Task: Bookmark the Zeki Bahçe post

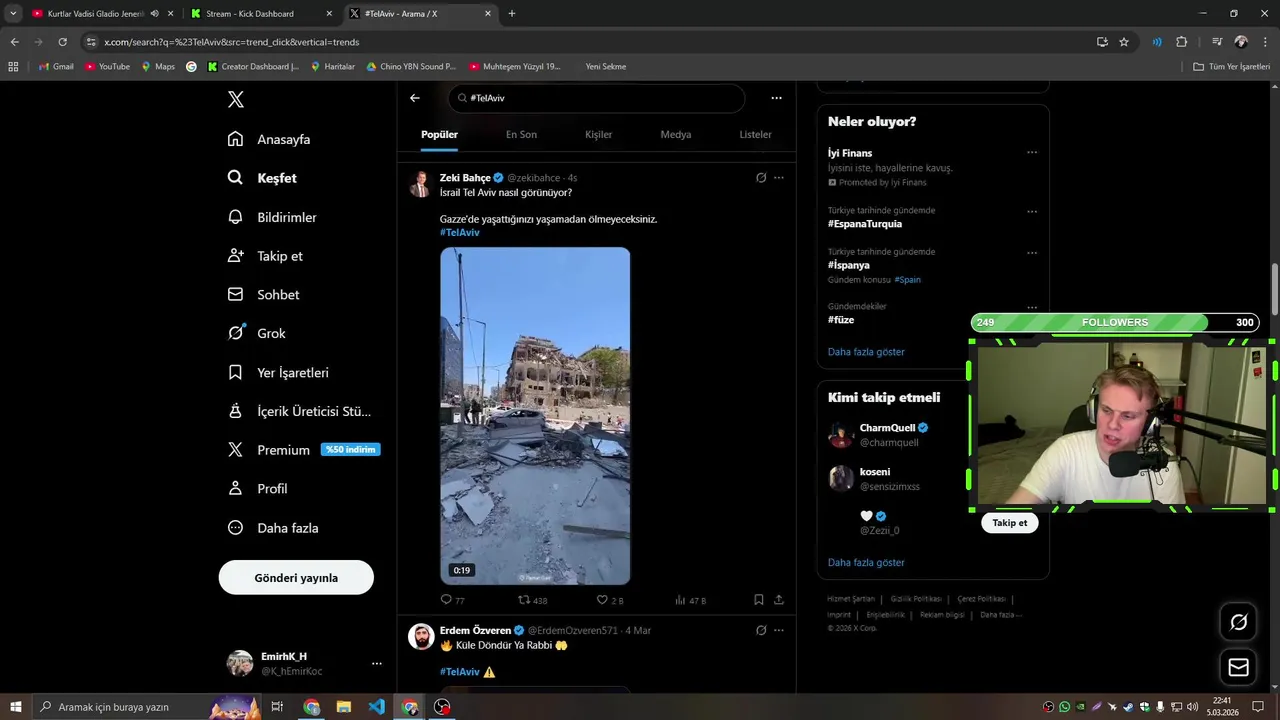Action: coord(759,600)
